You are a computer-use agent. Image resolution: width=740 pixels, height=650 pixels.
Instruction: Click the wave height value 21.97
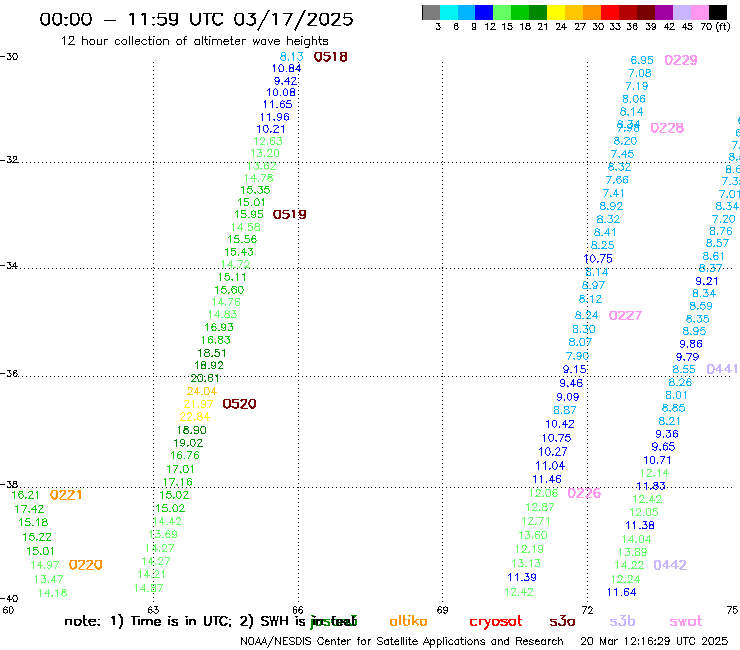(x=199, y=405)
